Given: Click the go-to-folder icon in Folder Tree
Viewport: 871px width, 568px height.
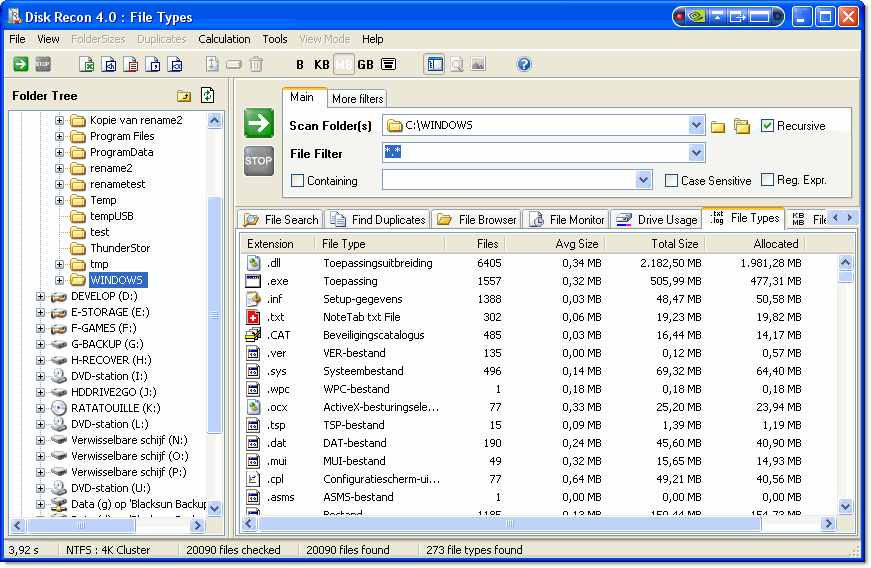Looking at the screenshot, I should [184, 96].
